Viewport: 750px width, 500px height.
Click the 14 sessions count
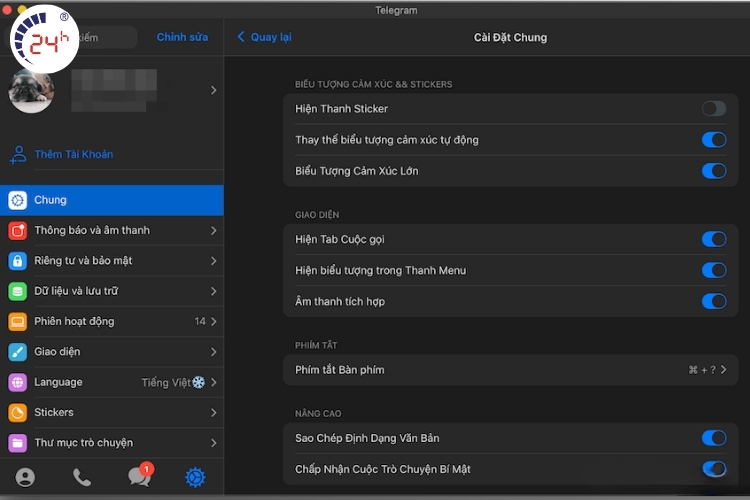200,321
